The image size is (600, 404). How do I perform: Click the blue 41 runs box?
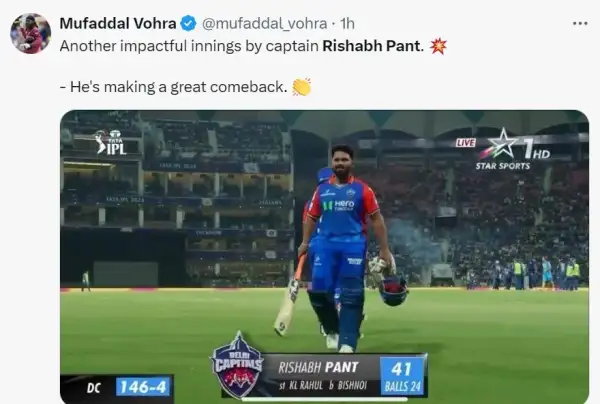[402, 376]
